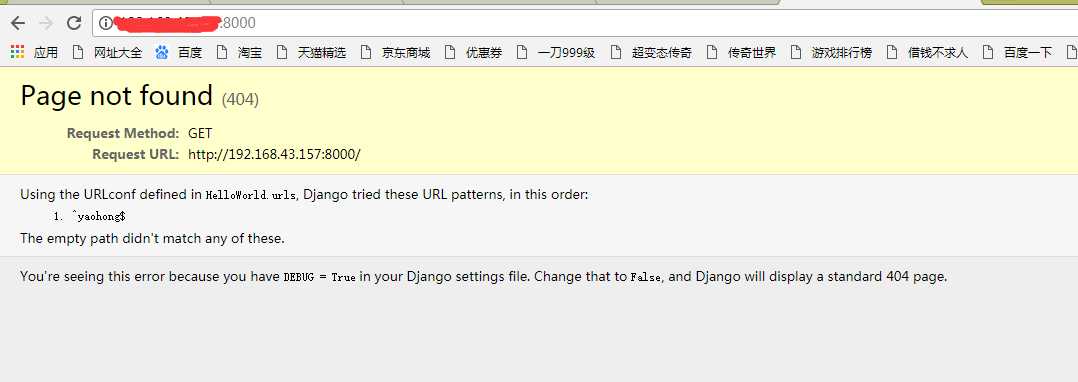The width and height of the screenshot is (1078, 382).
Task: Switch to the second browser tab
Action: (305, 2)
